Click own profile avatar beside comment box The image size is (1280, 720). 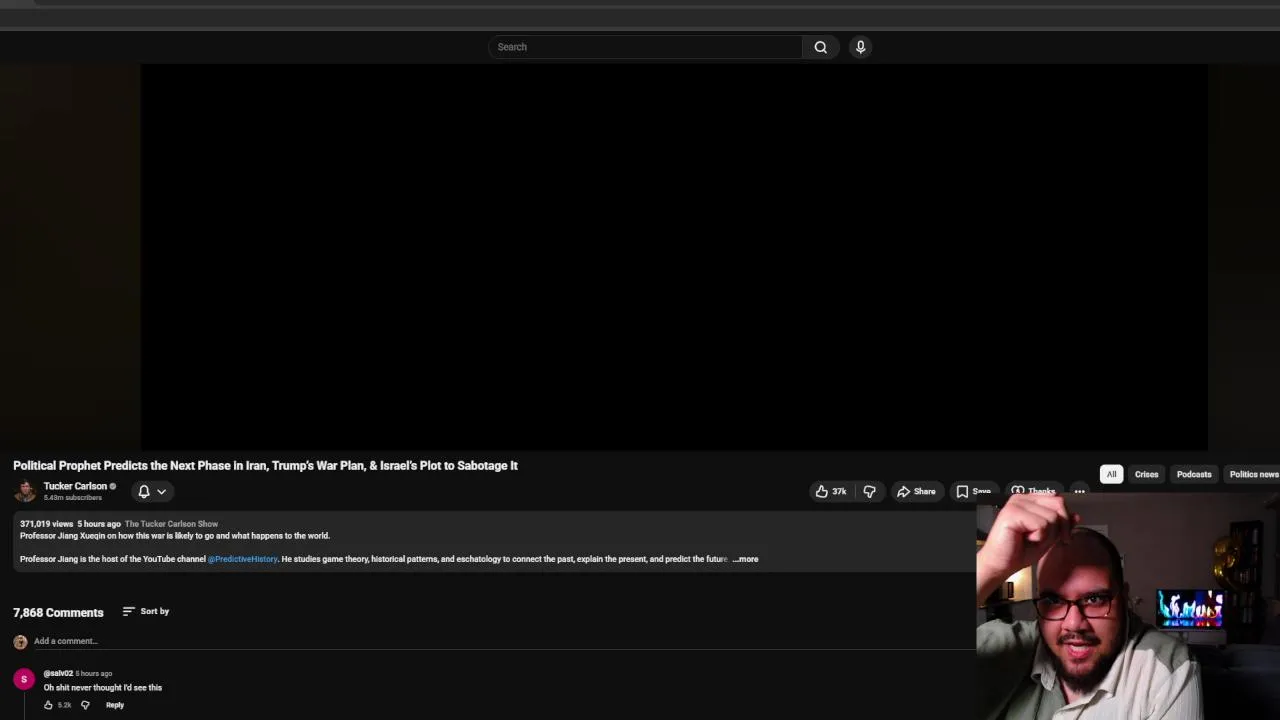(x=20, y=642)
